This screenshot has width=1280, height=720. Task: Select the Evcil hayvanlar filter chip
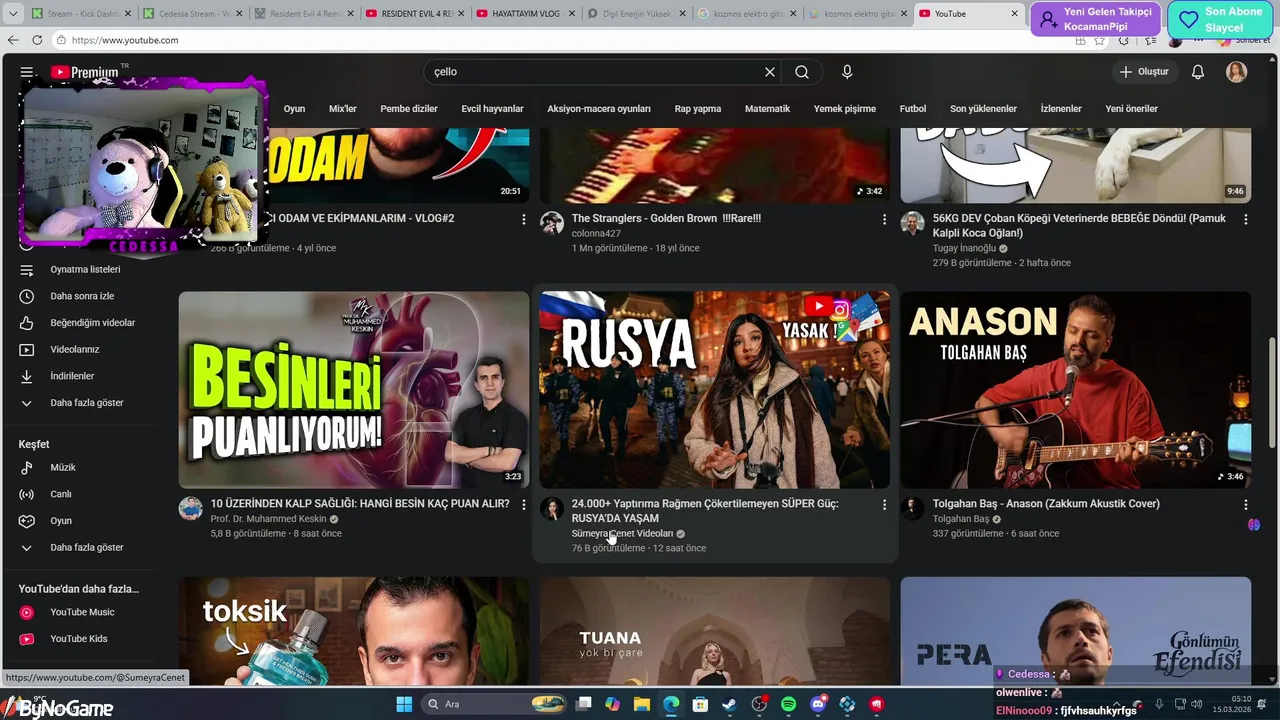point(492,109)
